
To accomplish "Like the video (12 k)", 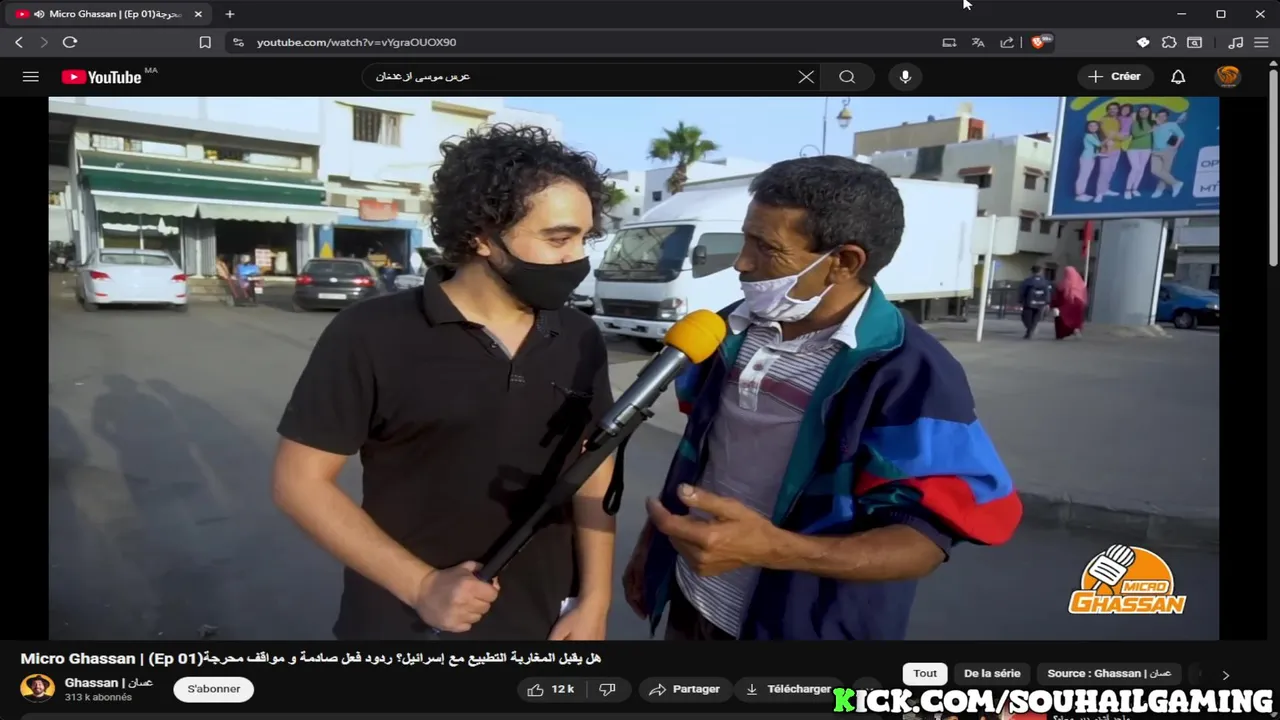I will click(x=551, y=689).
